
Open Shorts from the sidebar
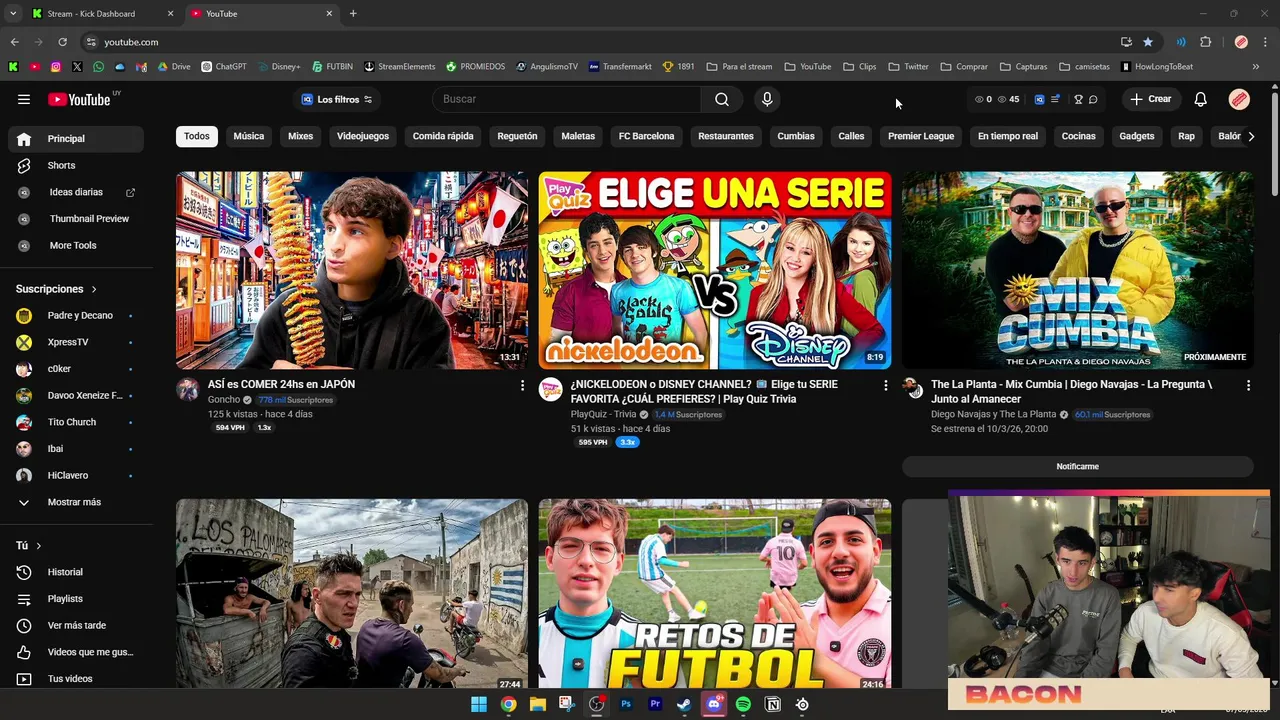click(x=76, y=165)
